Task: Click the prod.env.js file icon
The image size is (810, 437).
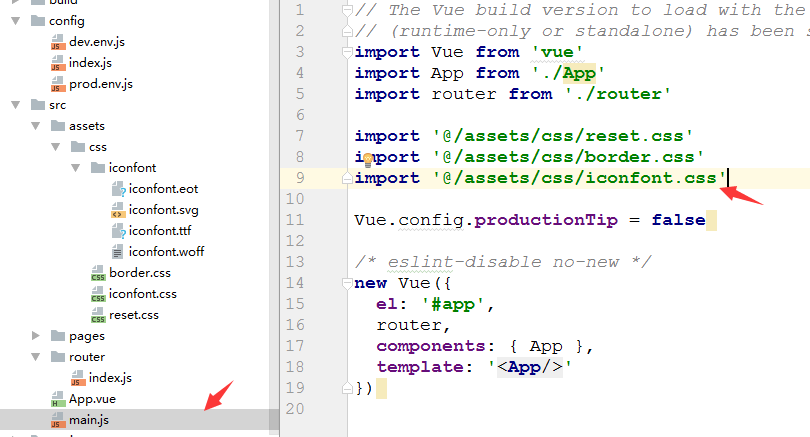Action: click(x=58, y=84)
